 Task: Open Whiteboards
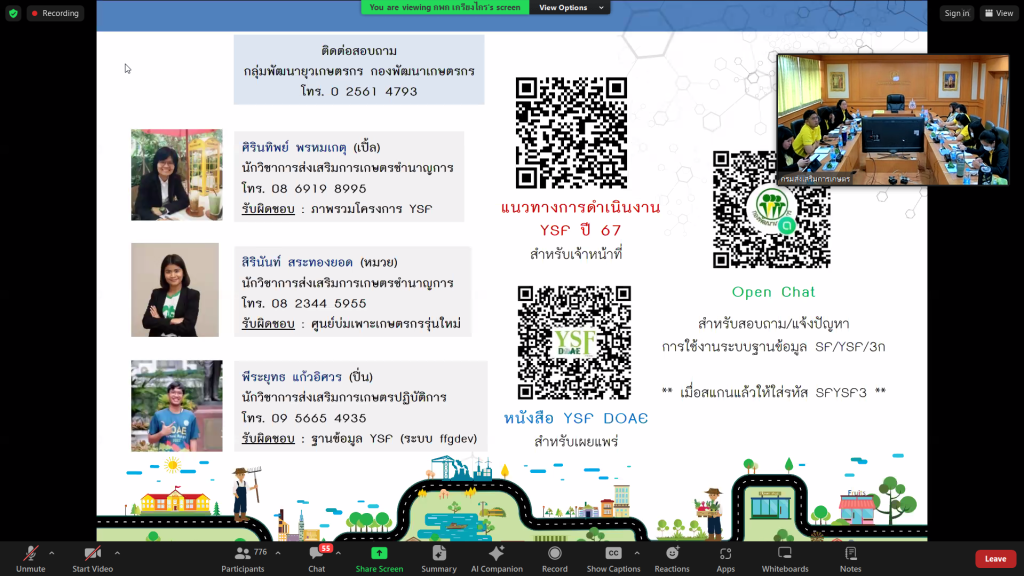pos(785,559)
